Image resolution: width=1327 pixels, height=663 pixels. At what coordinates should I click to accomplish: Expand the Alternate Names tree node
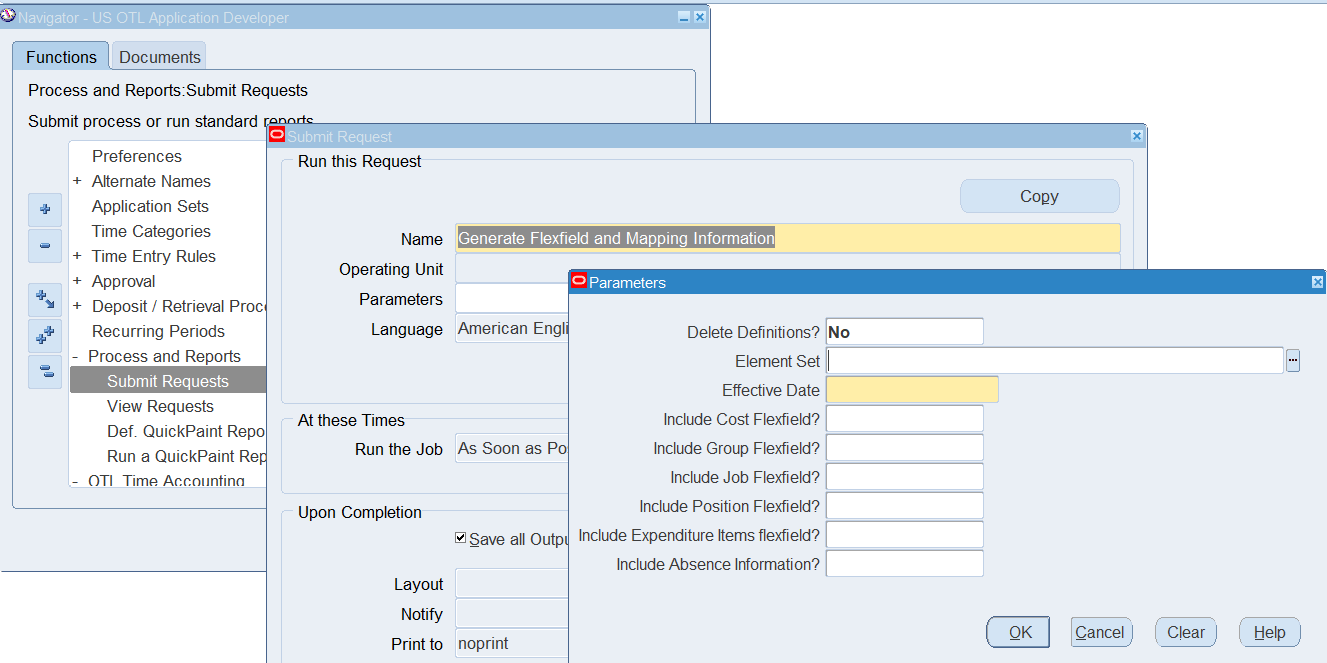(x=77, y=181)
